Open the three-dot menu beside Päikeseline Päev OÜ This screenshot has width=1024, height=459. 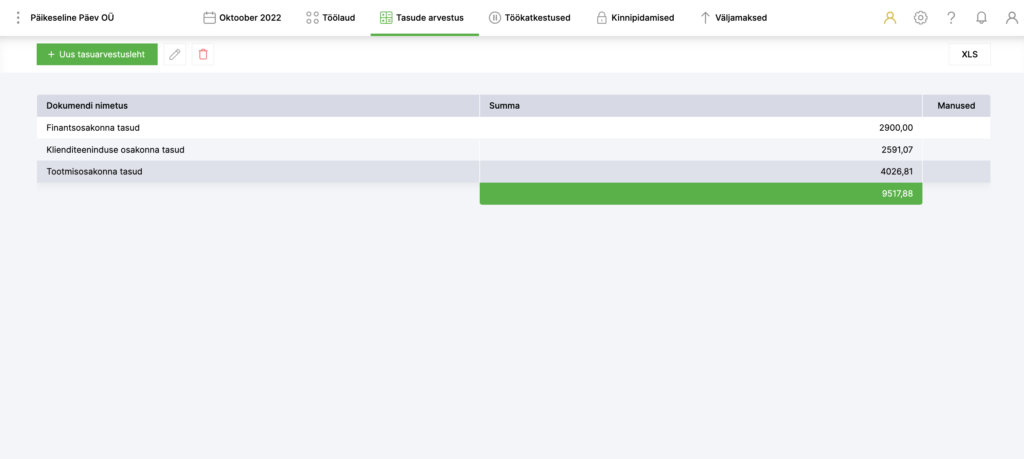(18, 18)
